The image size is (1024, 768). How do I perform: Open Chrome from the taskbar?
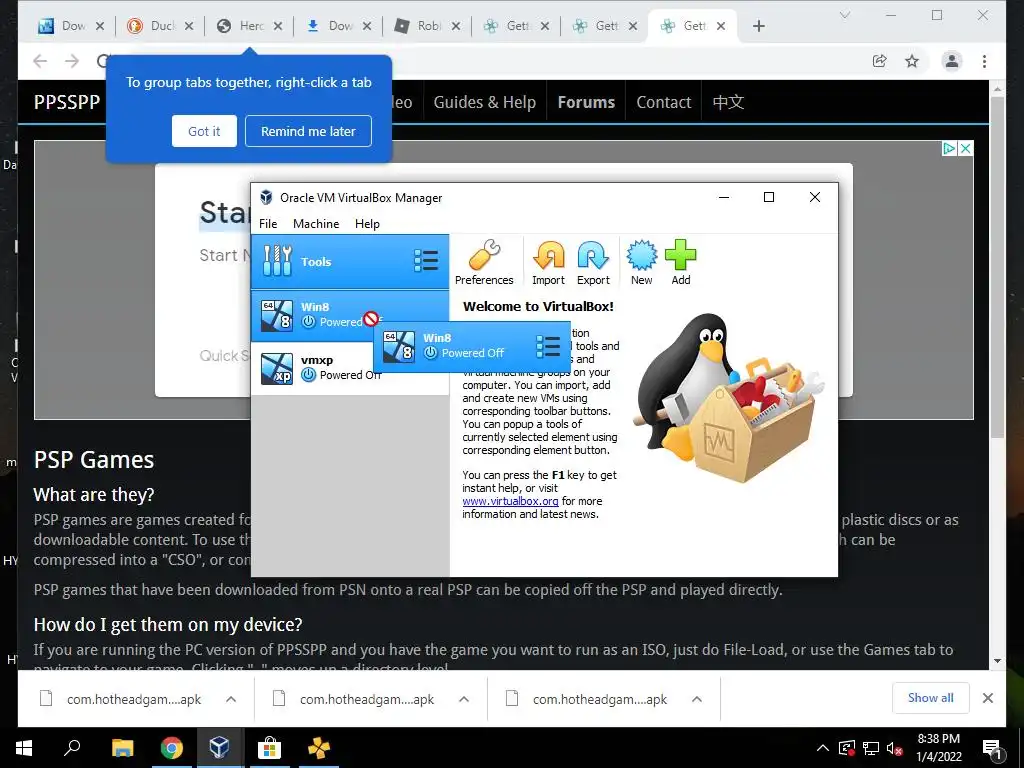(171, 748)
